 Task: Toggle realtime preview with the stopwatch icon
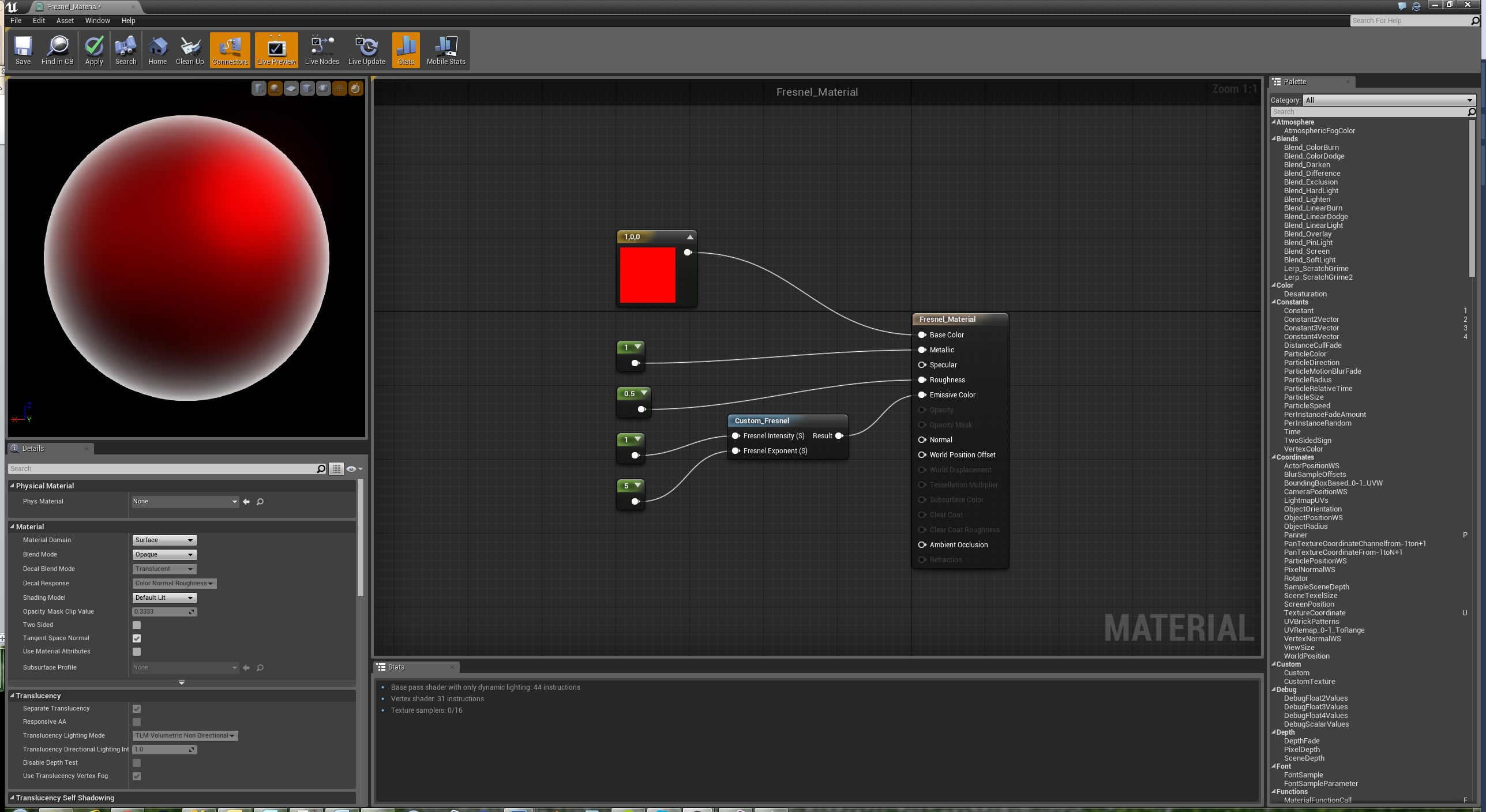point(355,89)
